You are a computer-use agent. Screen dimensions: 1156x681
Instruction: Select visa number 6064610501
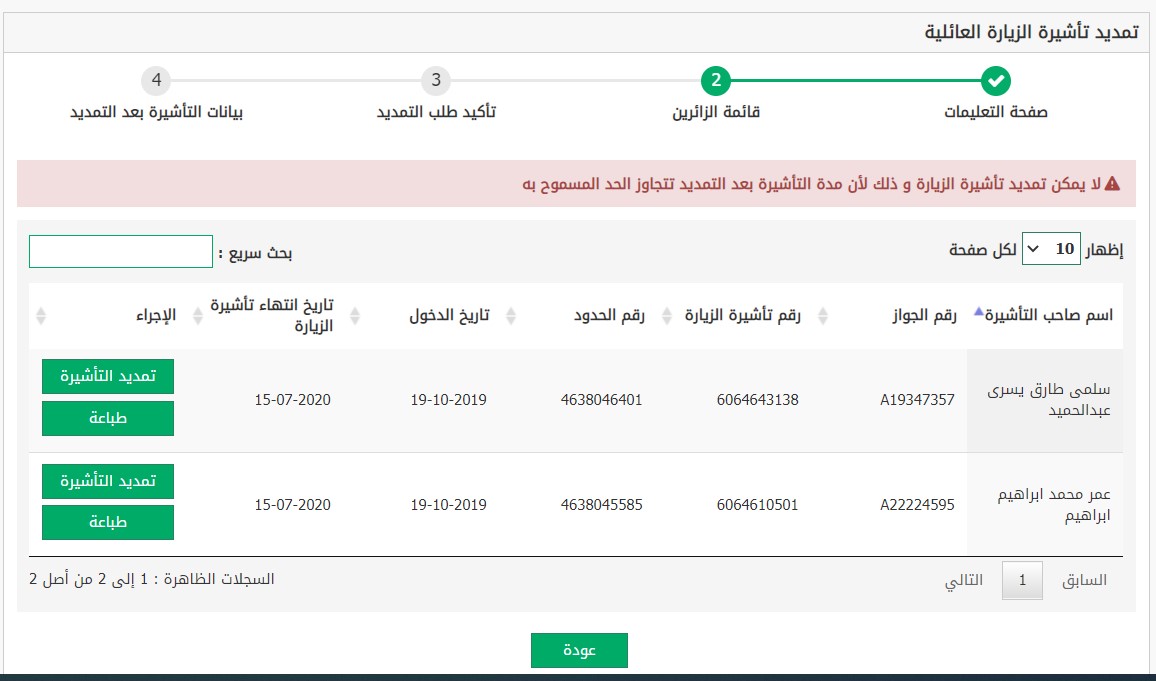click(757, 505)
